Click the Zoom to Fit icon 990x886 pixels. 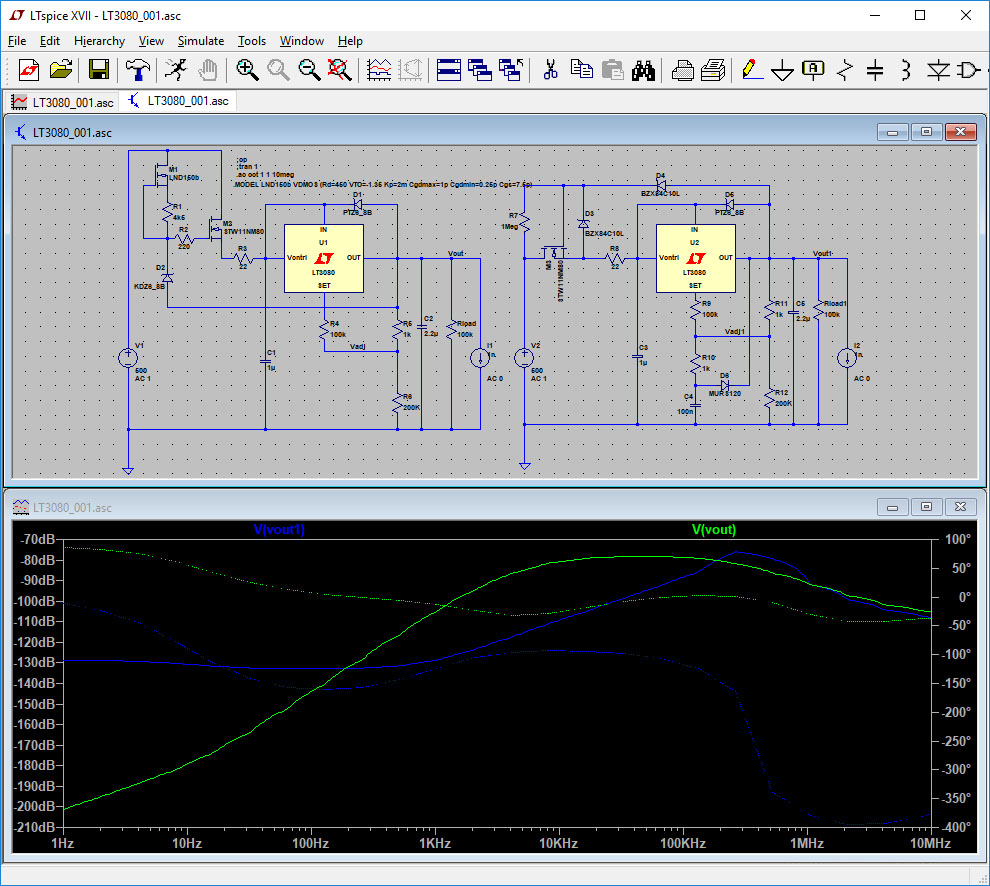tap(340, 69)
